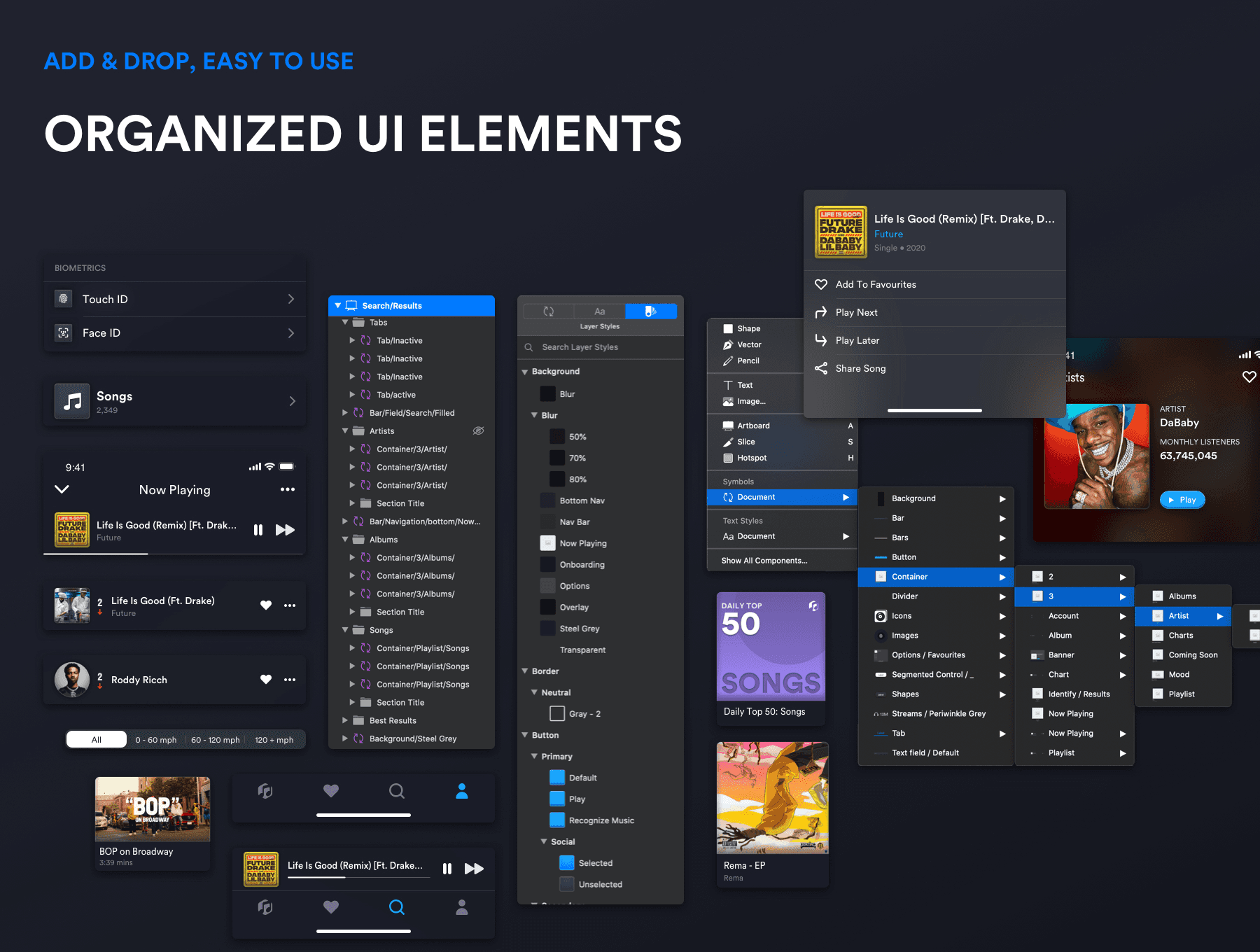
Task: Collapse the Search/Results artboard triangle
Action: [x=338, y=306]
